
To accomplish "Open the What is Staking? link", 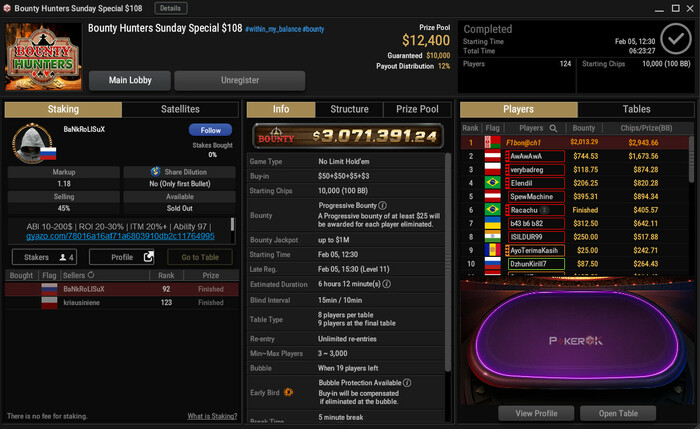I will tap(212, 416).
